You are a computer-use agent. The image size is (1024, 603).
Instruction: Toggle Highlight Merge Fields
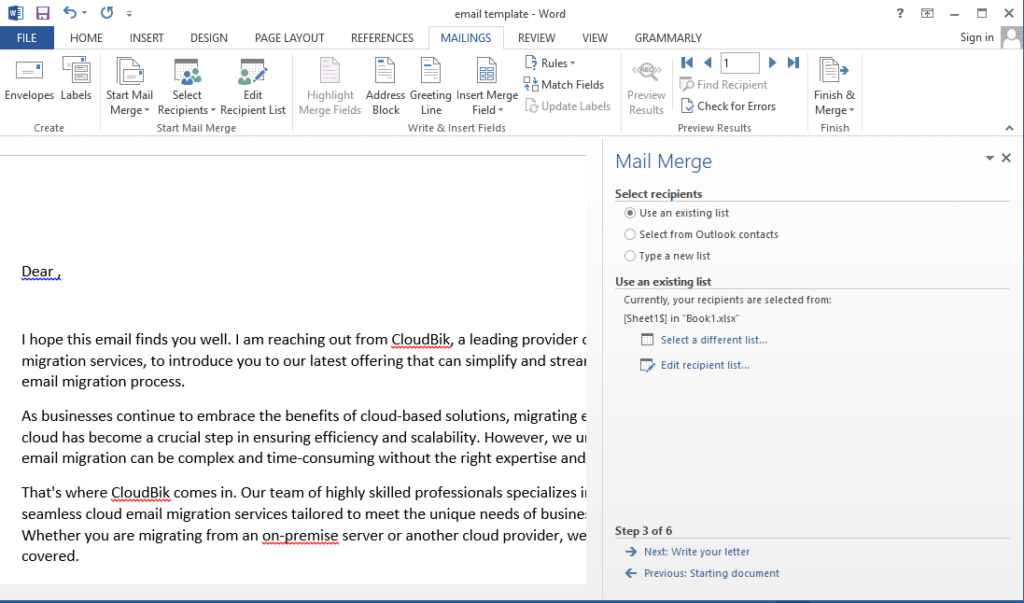(329, 85)
